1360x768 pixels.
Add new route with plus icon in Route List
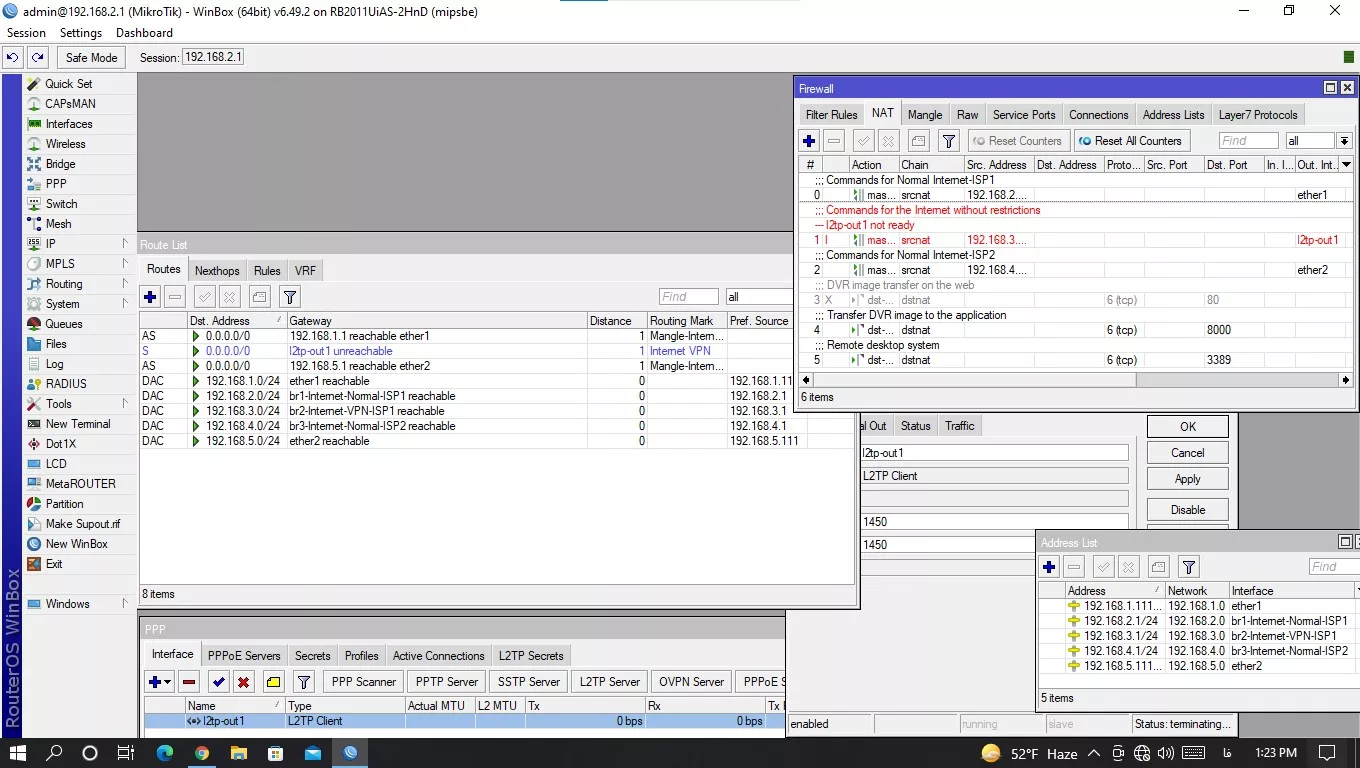pos(150,297)
